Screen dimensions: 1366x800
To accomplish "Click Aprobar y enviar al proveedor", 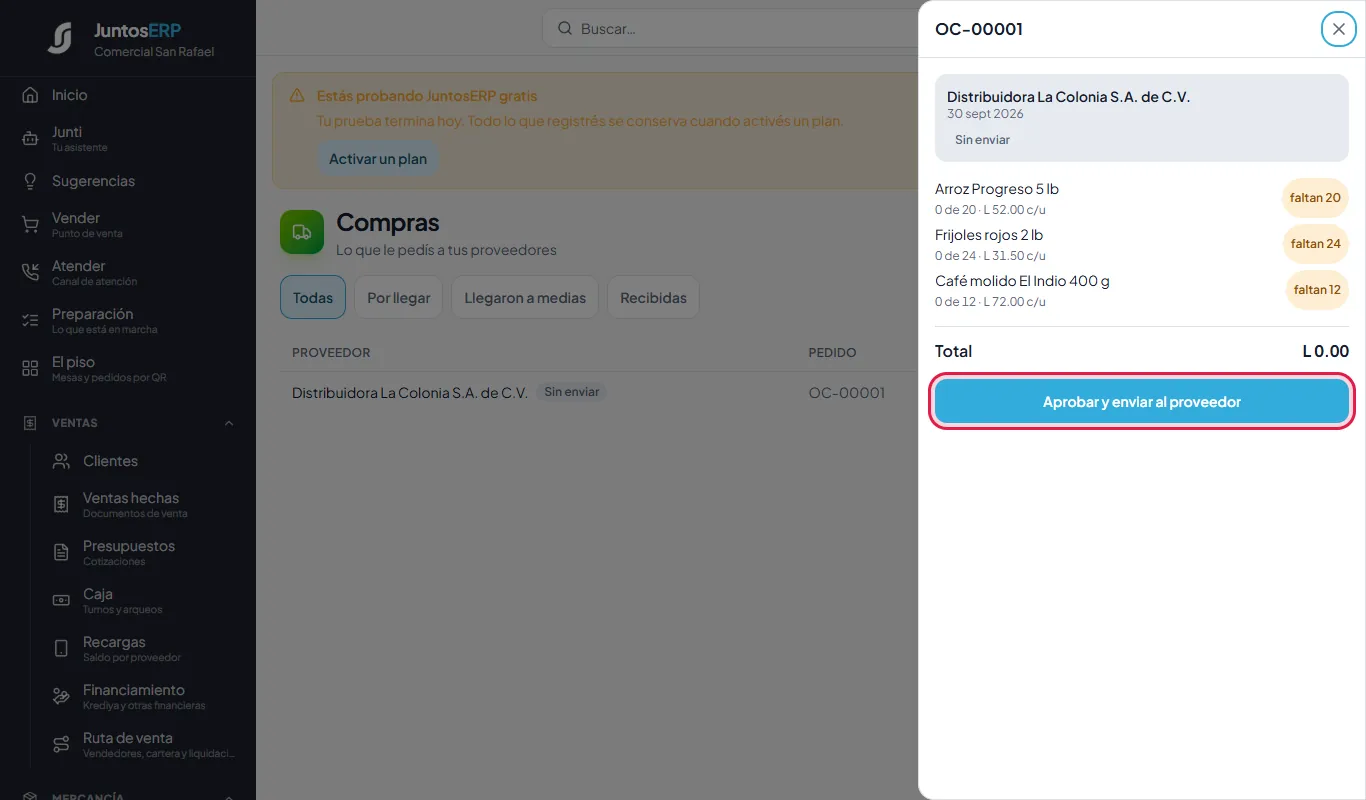I will [1142, 402].
